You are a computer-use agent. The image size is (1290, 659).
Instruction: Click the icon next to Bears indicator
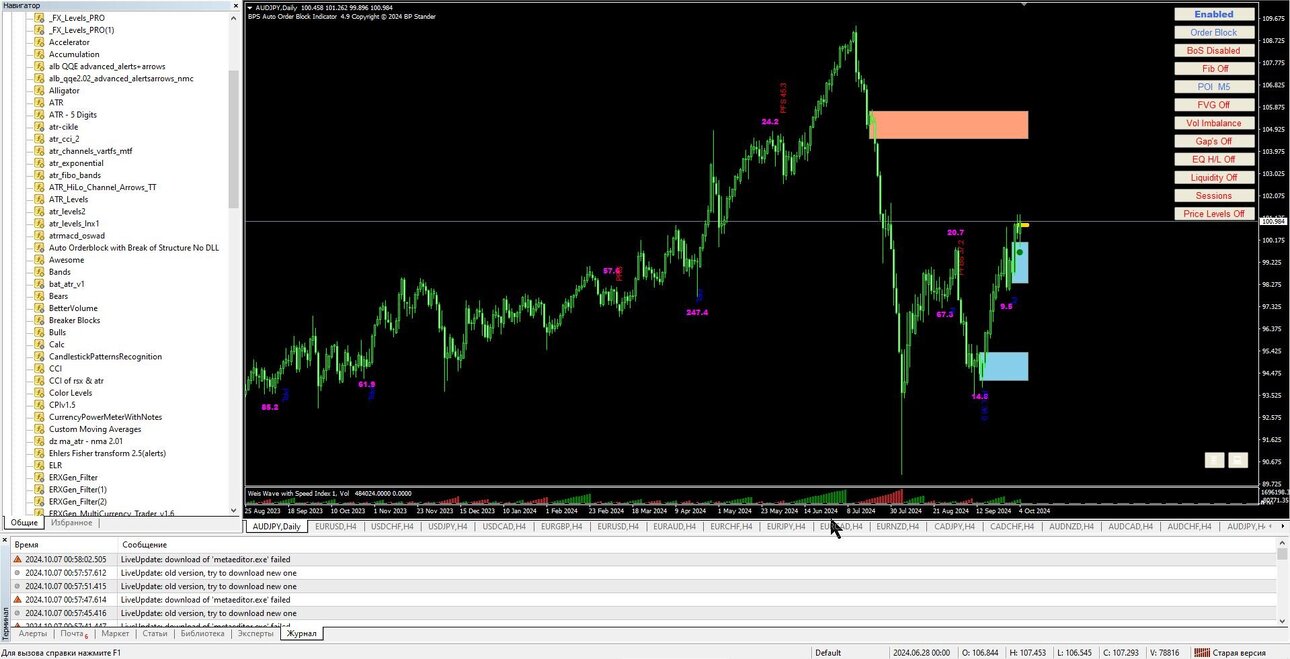(39, 296)
